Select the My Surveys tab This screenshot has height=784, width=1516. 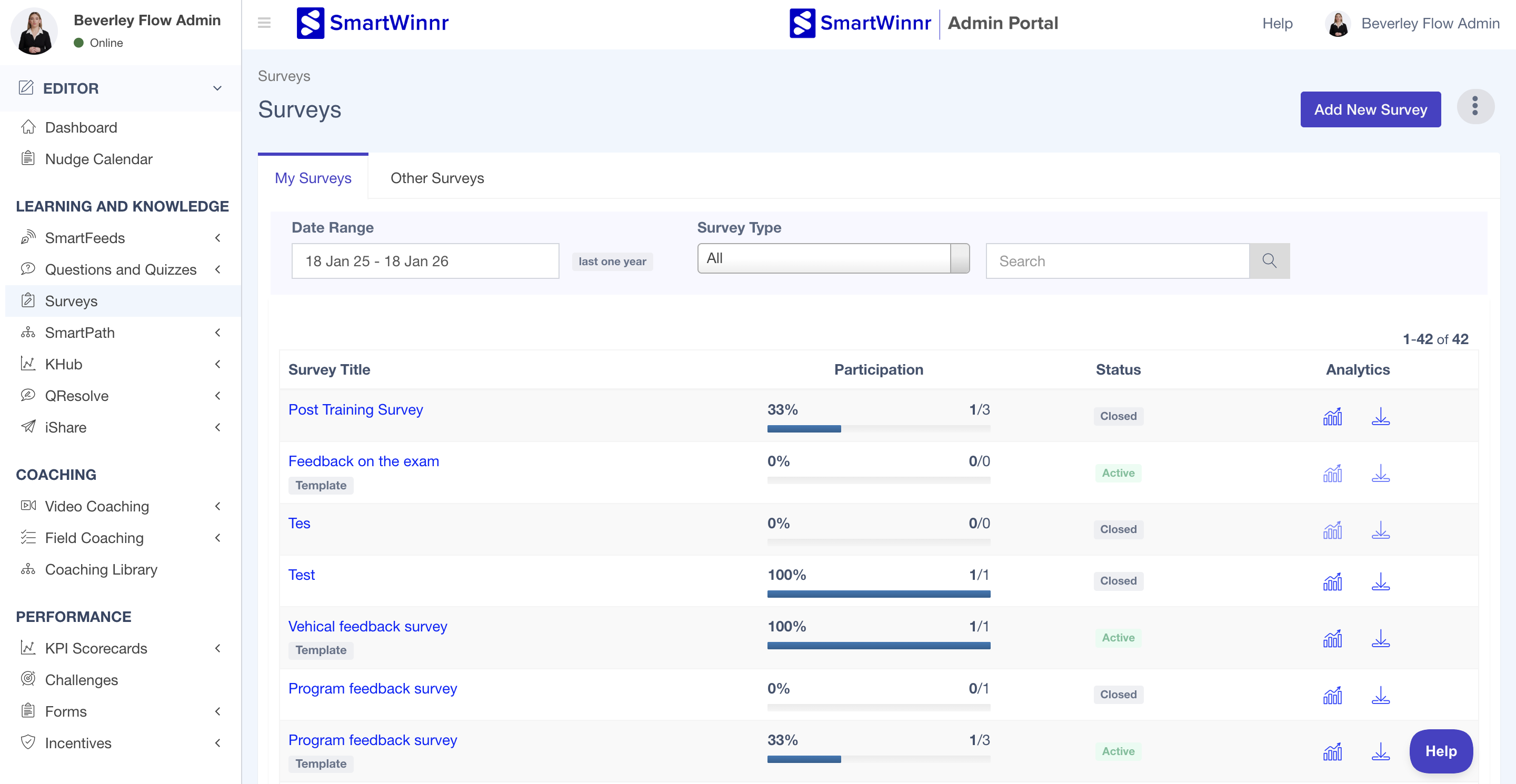(313, 178)
